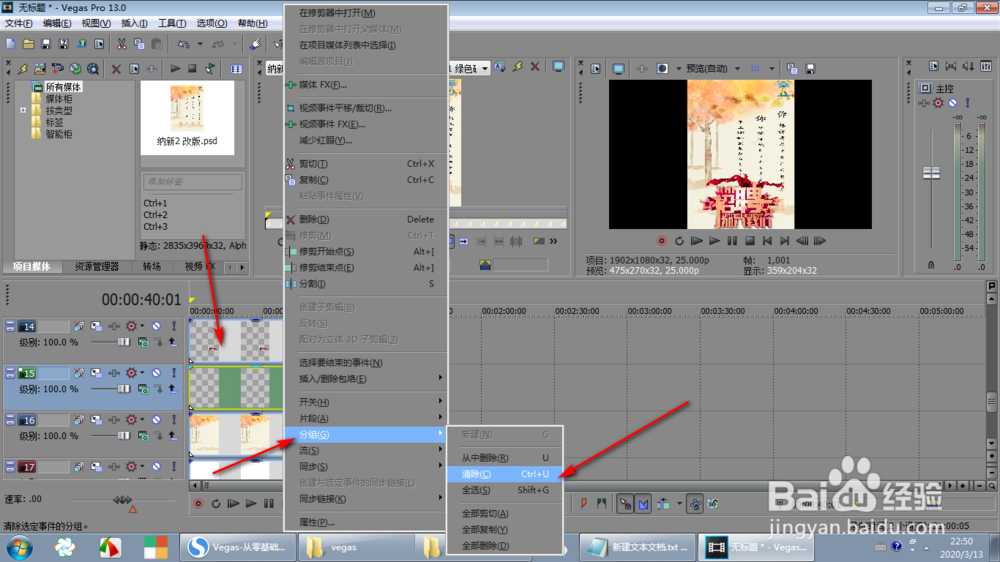
Task: Mute track 14
Action: [156, 326]
